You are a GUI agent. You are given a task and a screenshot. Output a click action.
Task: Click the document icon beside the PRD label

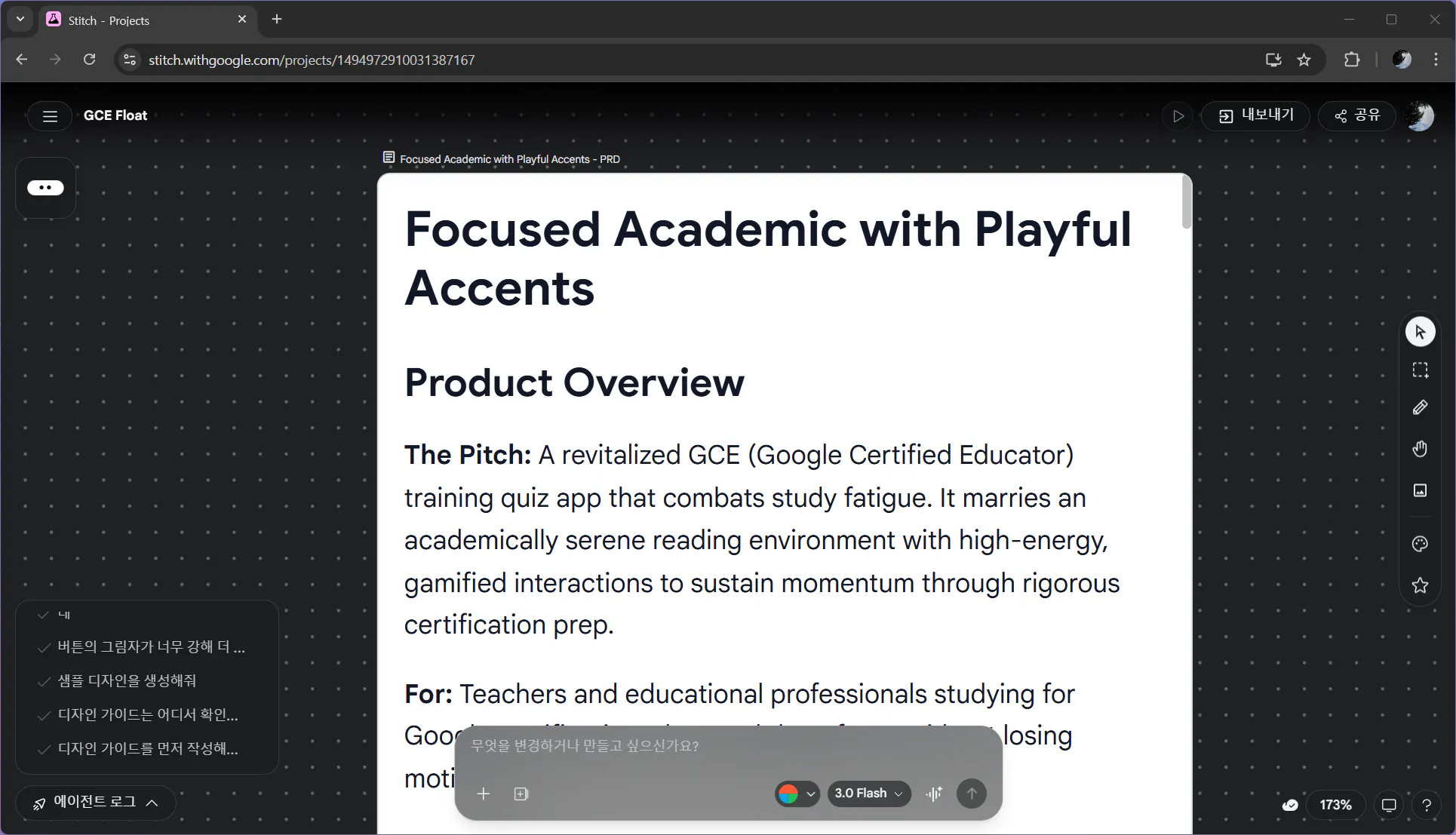(x=389, y=158)
